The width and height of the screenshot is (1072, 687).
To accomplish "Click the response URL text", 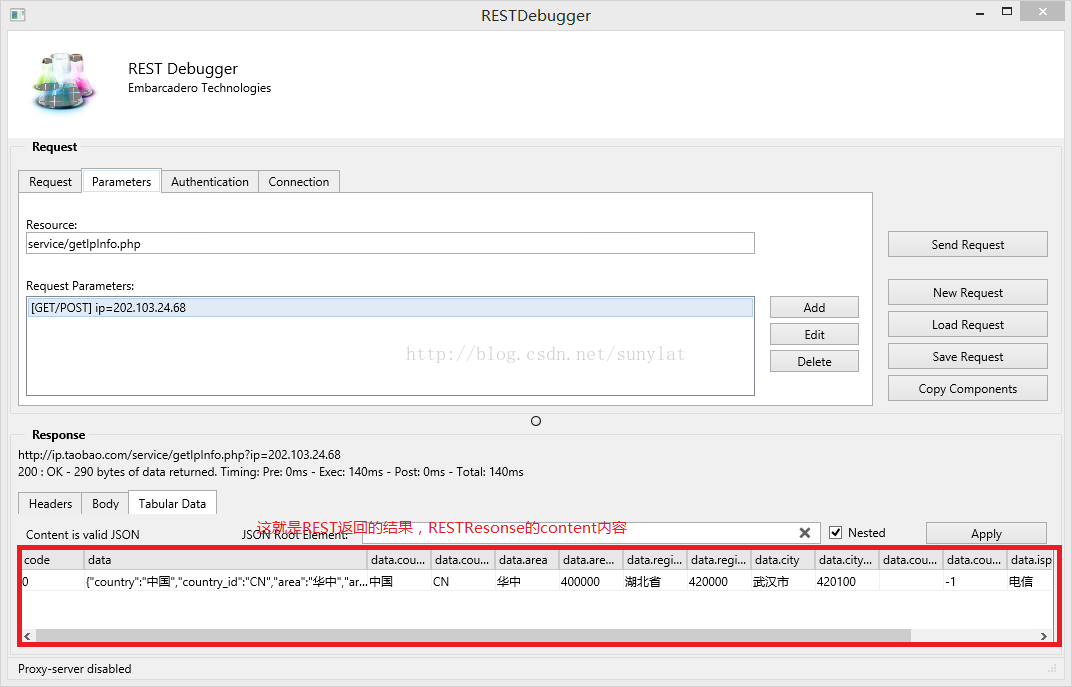I will click(179, 455).
